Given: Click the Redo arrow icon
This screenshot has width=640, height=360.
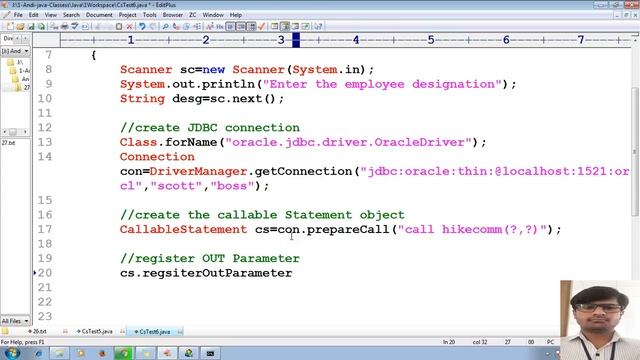Looking at the screenshot, I should click(153, 27).
